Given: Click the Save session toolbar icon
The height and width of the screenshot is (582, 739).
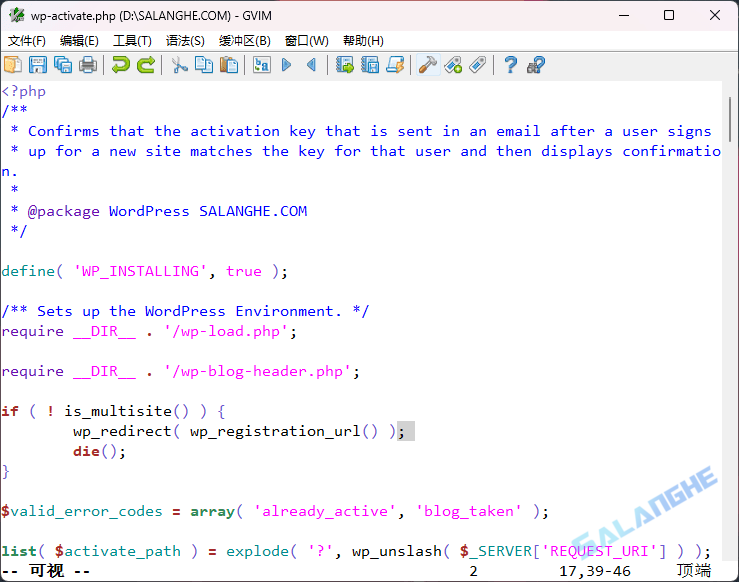Looking at the screenshot, I should click(x=370, y=65).
